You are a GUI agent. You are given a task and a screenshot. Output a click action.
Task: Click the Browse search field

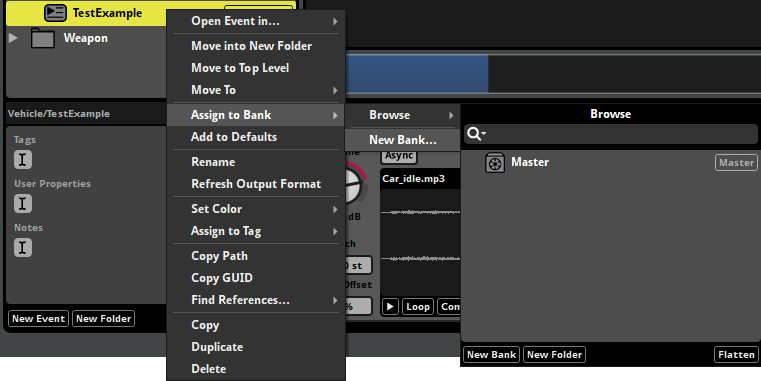[611, 134]
